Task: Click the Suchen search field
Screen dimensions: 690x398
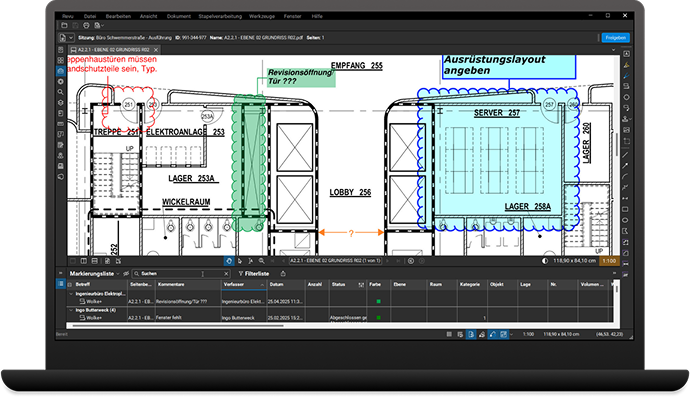Action: [x=181, y=274]
